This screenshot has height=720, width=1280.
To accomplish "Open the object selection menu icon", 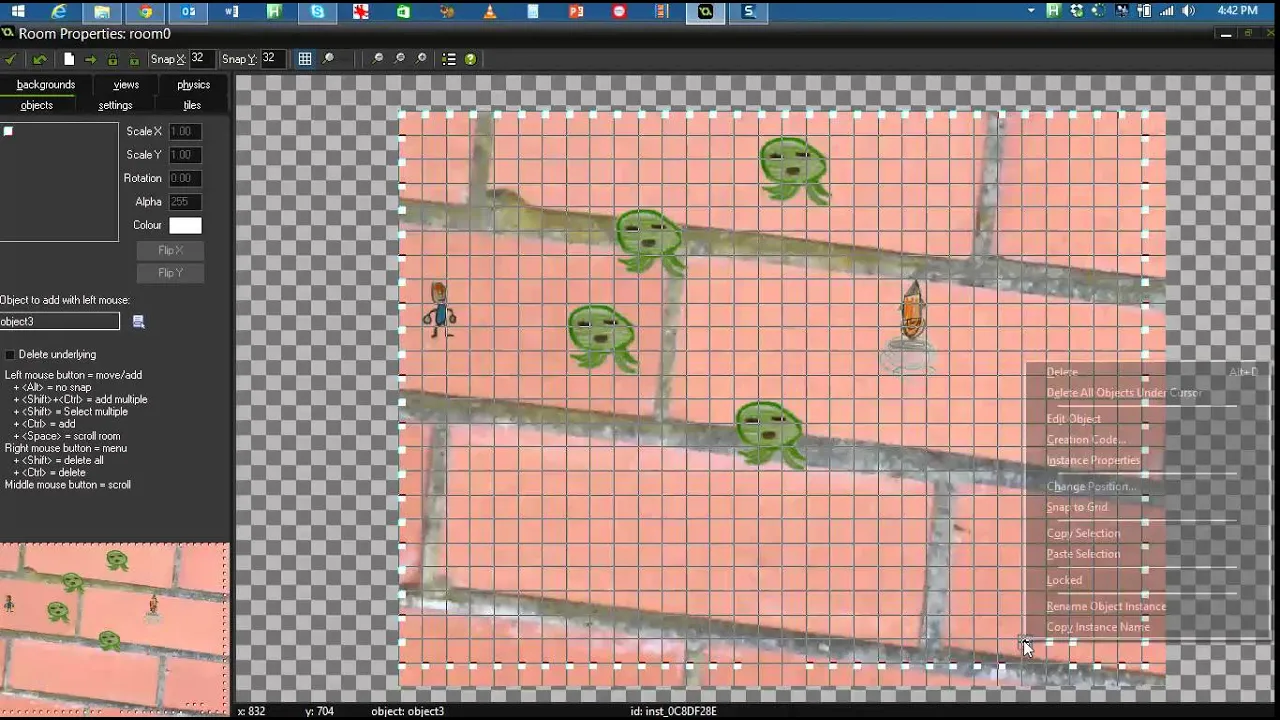I will coord(139,321).
